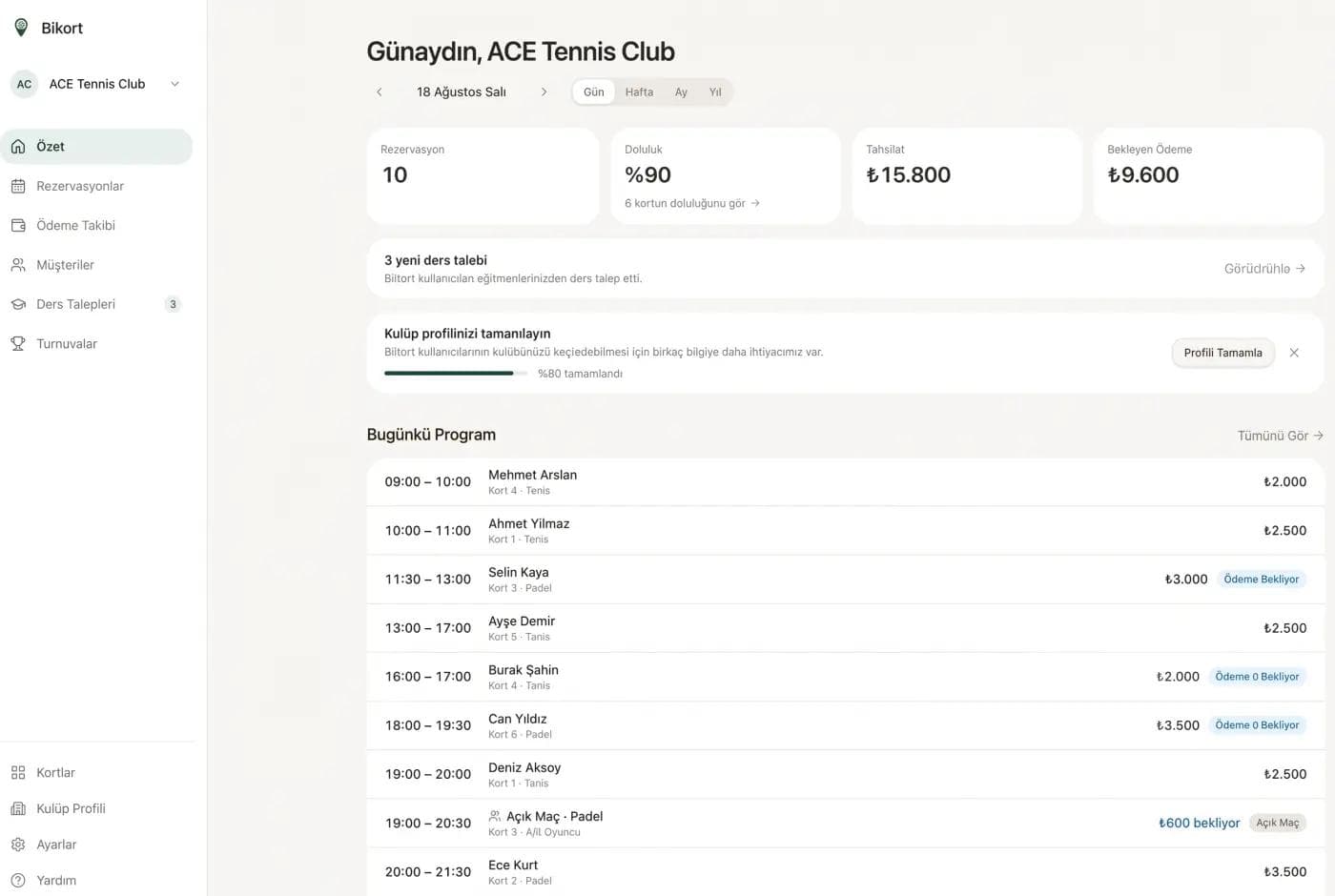Screen dimensions: 1335x896
Task: Click the Açık Maç tag
Action: point(1277,823)
